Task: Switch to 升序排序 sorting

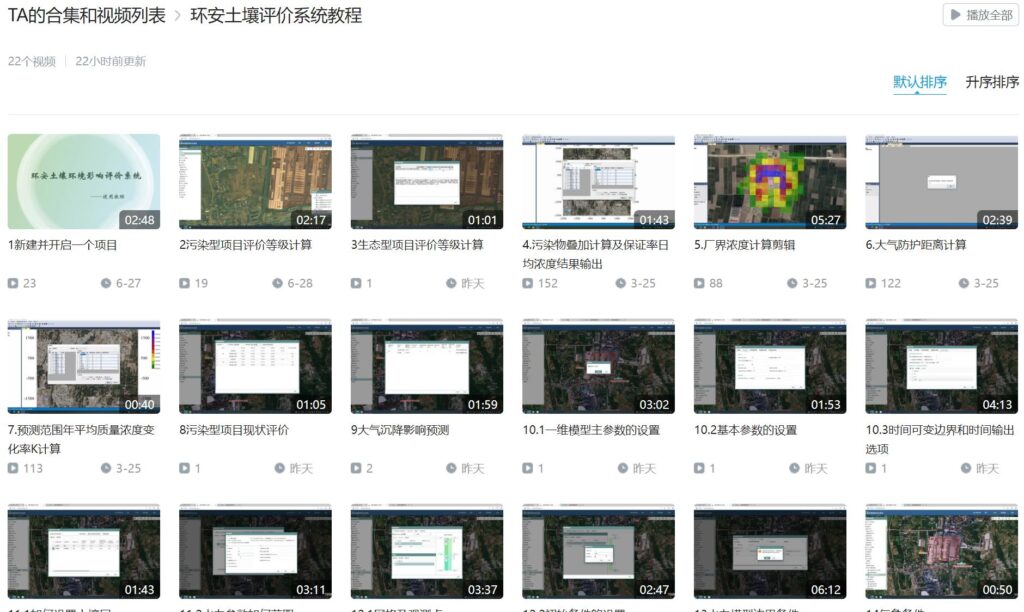Action: [991, 83]
